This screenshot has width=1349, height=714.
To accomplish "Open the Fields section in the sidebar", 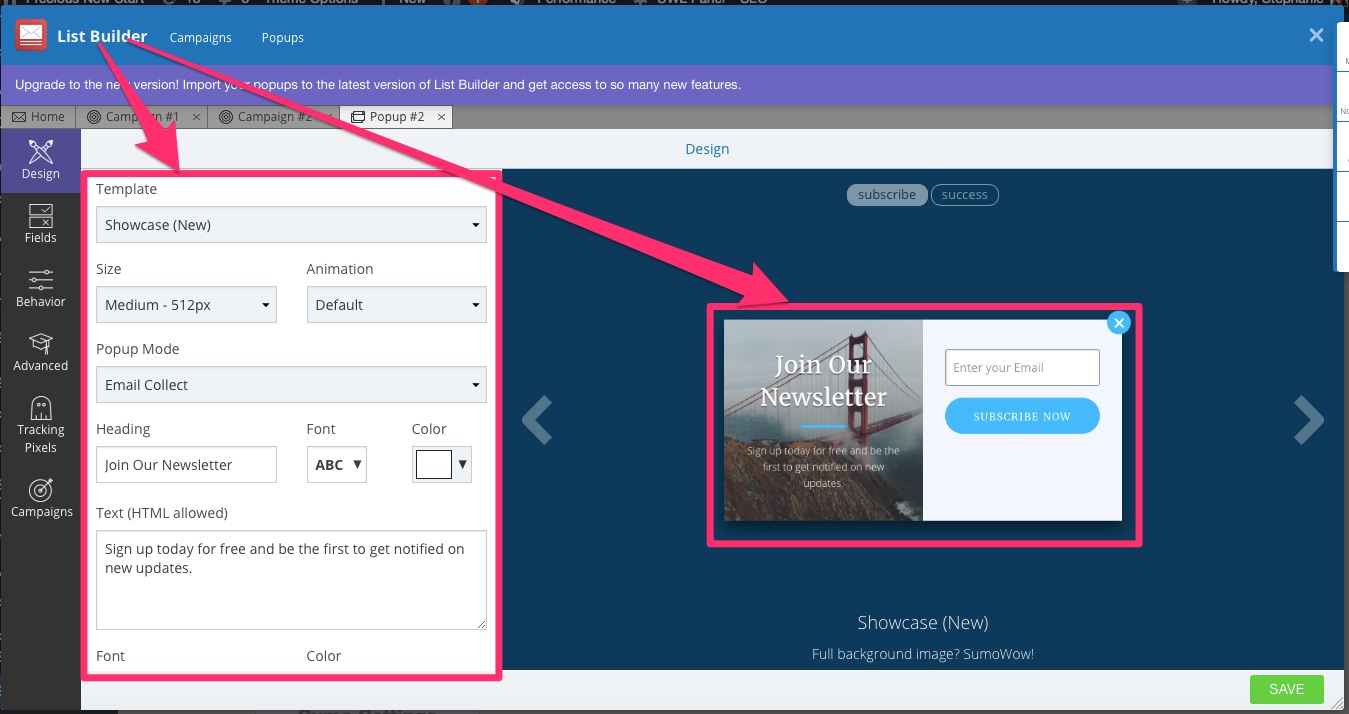I will pos(40,224).
